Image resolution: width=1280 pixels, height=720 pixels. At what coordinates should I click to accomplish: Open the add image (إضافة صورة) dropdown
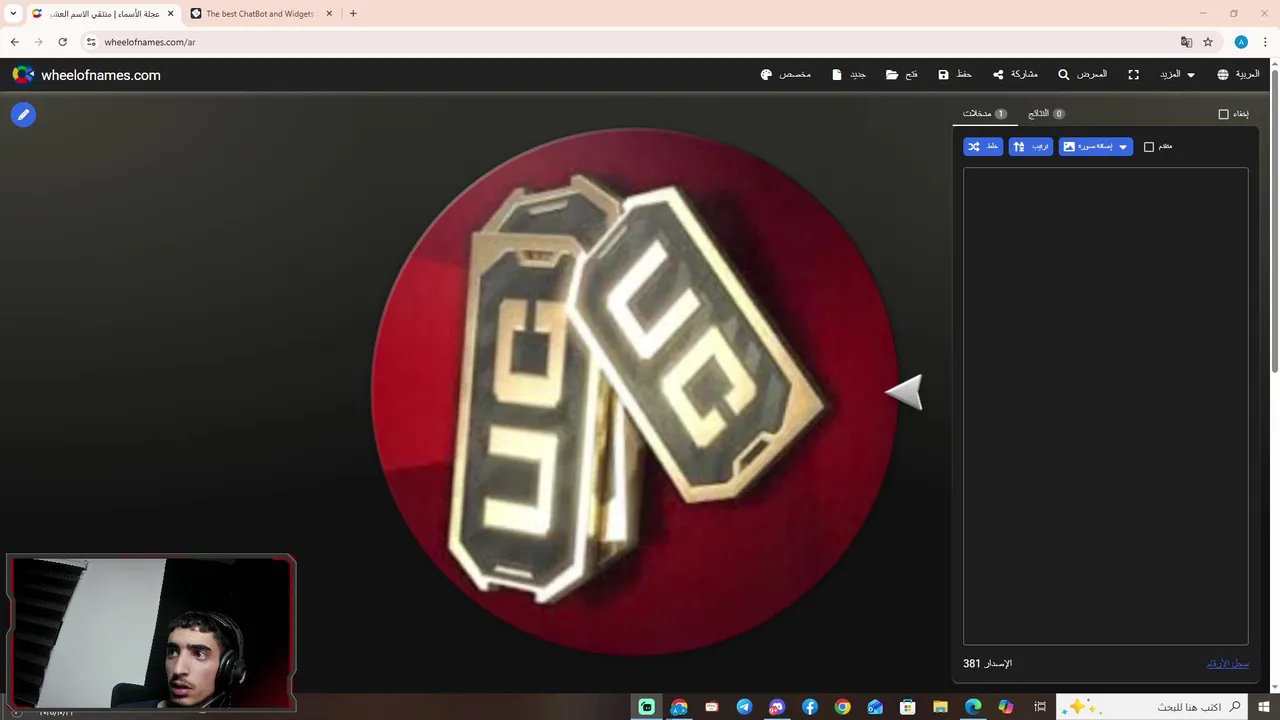(1096, 147)
